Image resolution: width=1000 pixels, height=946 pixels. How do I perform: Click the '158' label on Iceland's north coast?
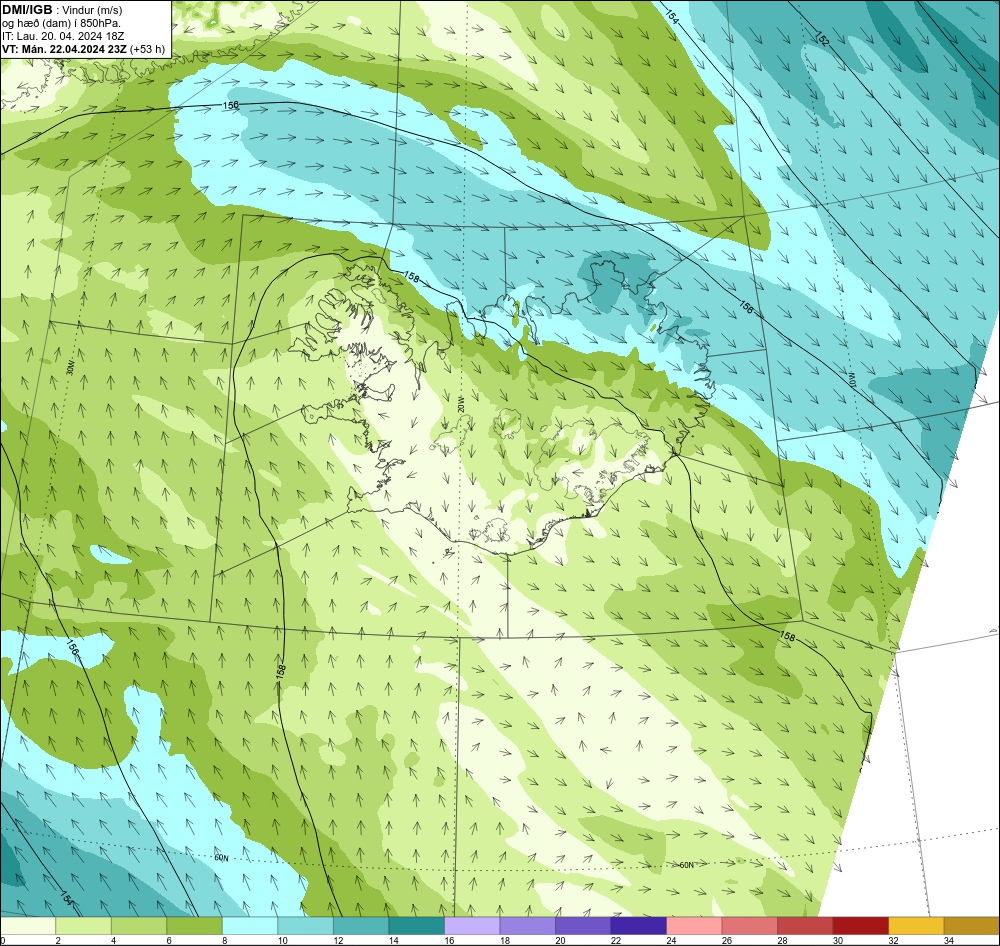click(412, 277)
